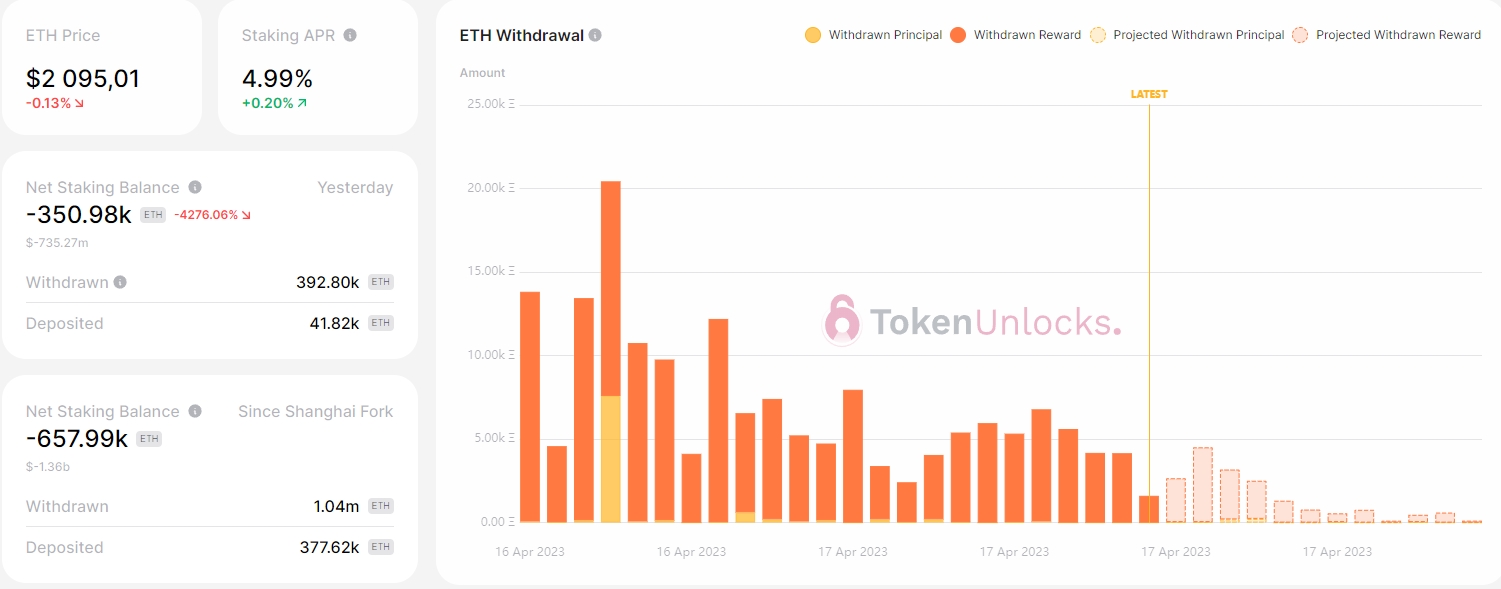Open the Withdrawn info tooltip in Yesterday card
The width and height of the screenshot is (1501, 589).
pyautogui.click(x=121, y=282)
